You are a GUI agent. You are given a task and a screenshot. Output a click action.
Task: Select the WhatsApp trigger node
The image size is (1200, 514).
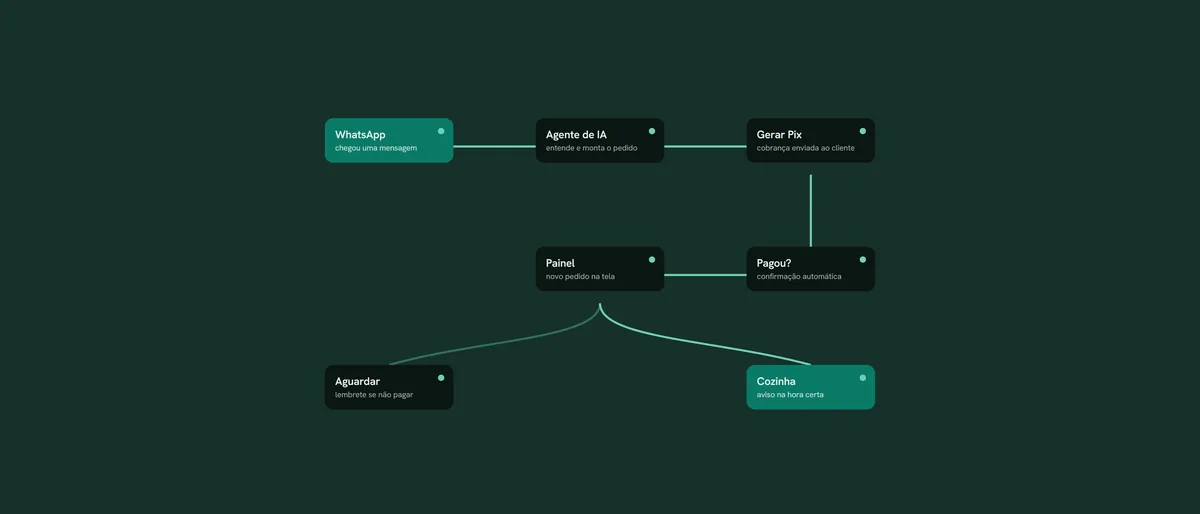[389, 140]
